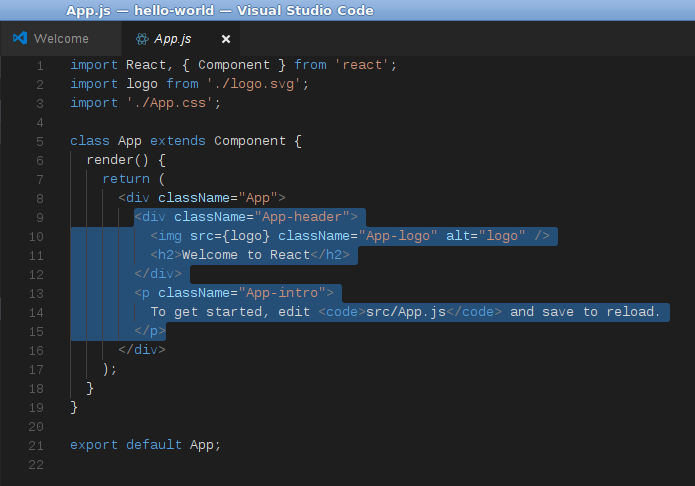Click 'src/App.js' text on line 14
The image size is (695, 486).
(x=406, y=312)
